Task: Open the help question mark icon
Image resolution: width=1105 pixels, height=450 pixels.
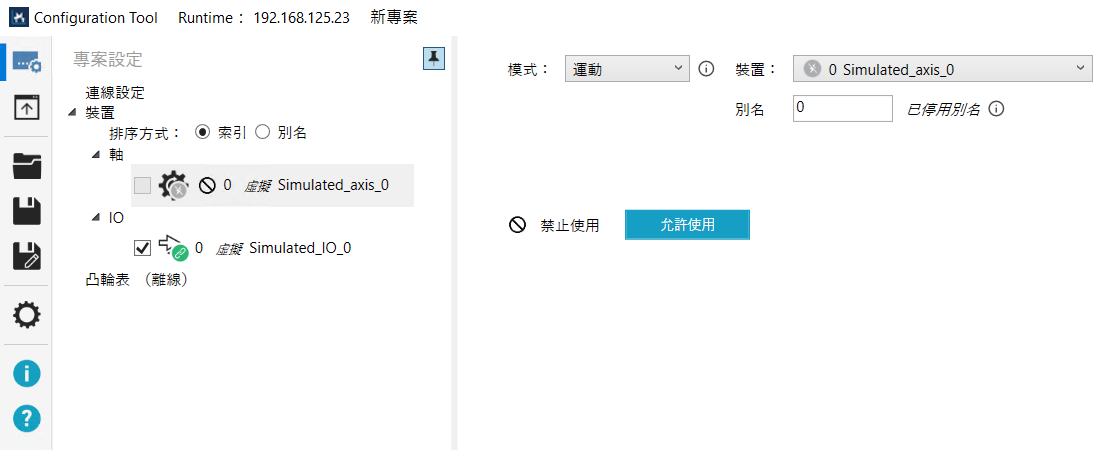Action: (26, 418)
